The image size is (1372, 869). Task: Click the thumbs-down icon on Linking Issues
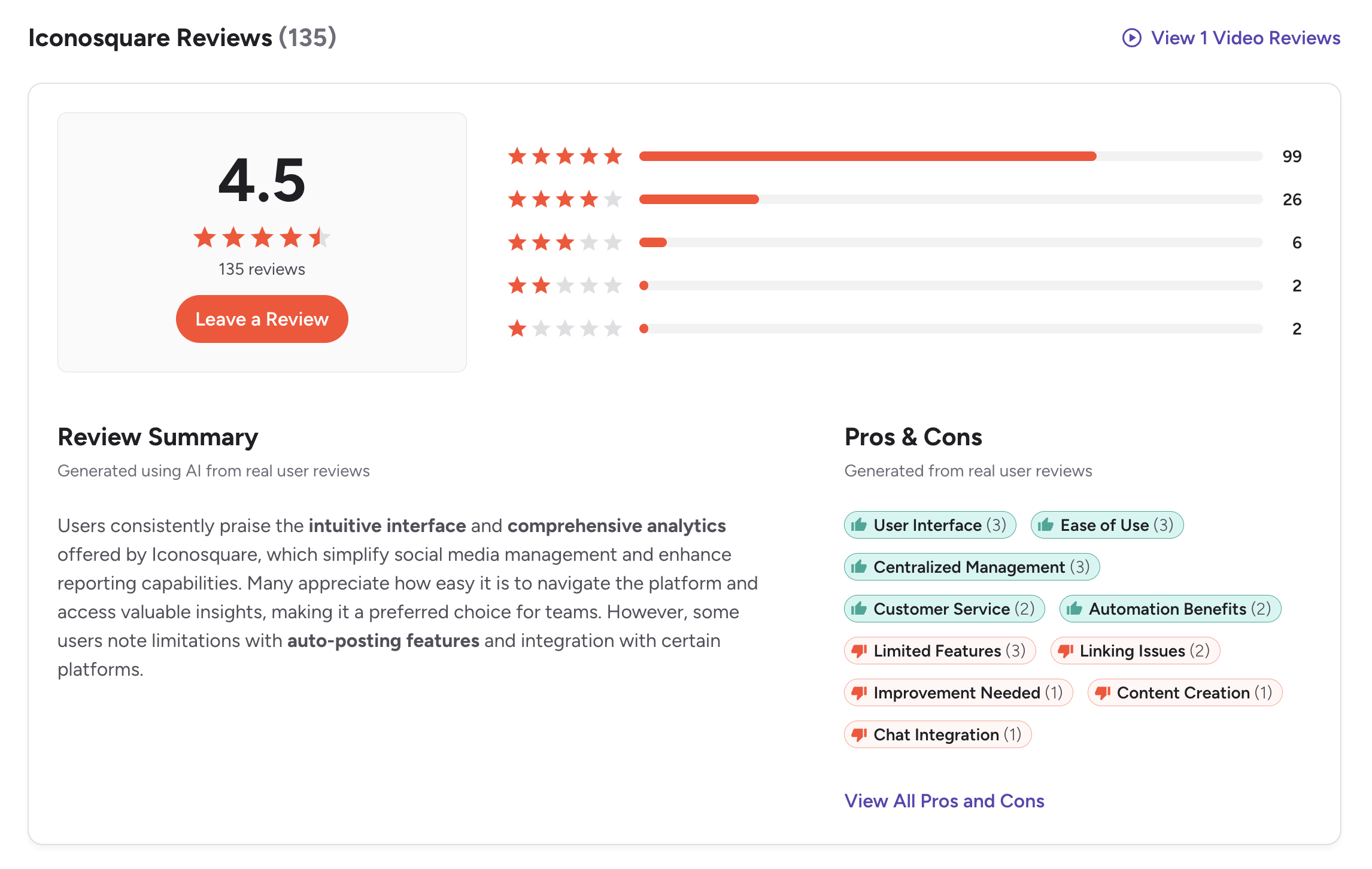pos(1065,651)
